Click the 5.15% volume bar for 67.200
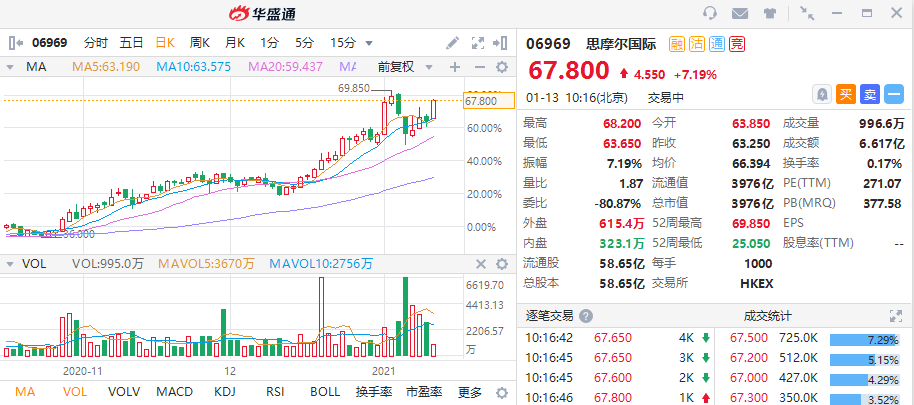 [x=866, y=360]
